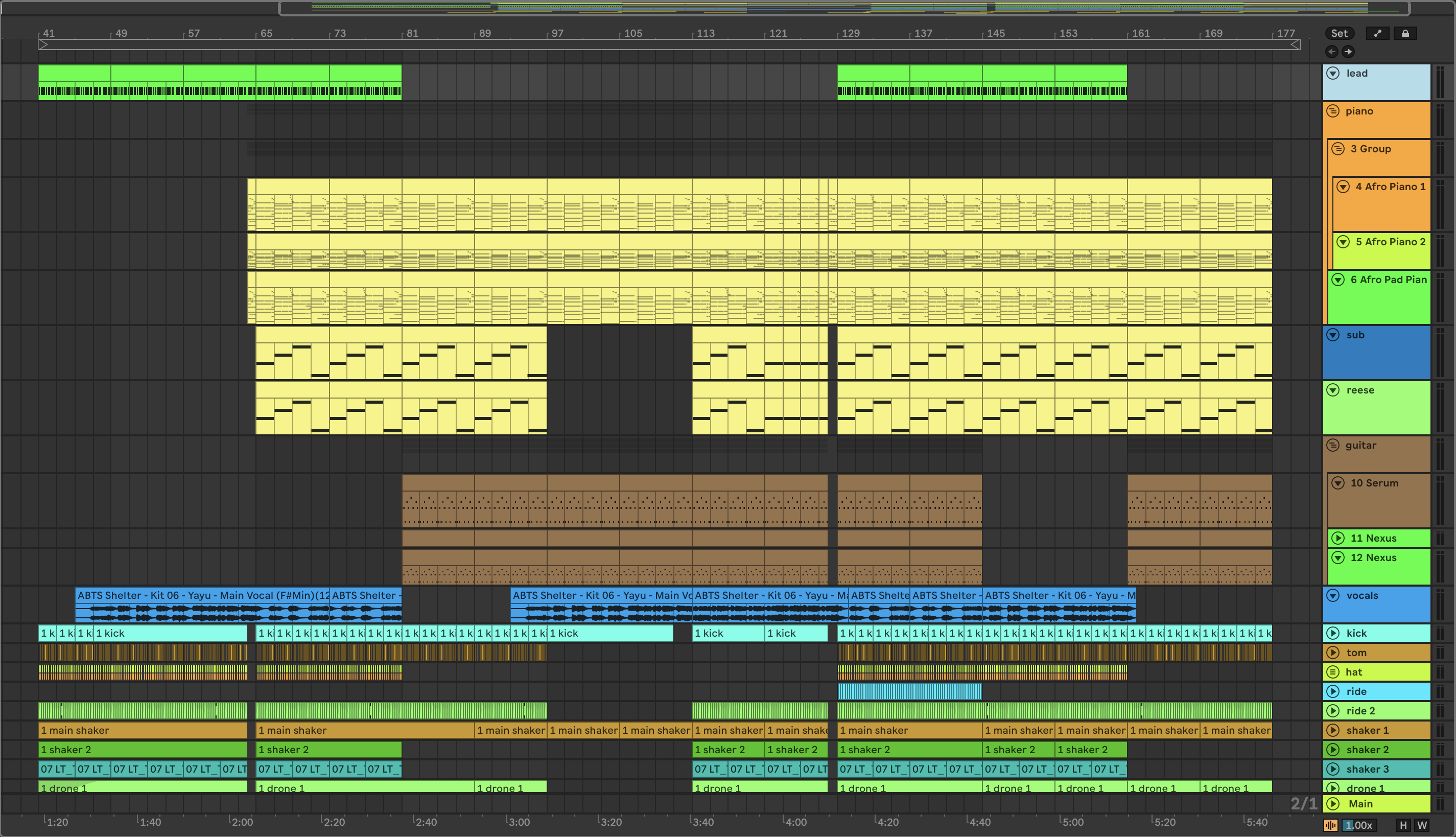
Task: Unfold the Main track via its icon
Action: point(1333,804)
